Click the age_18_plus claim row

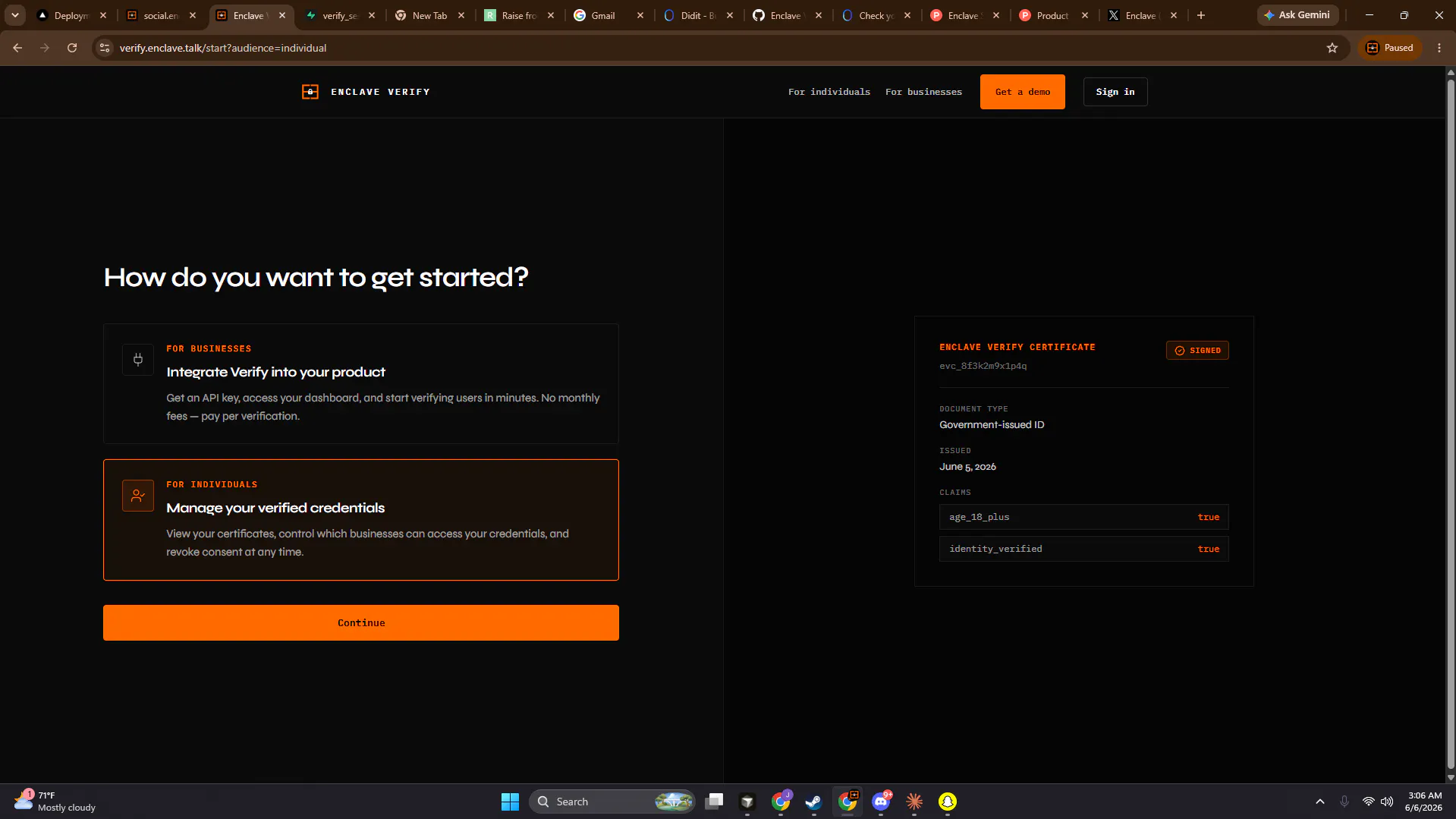tap(1083, 517)
